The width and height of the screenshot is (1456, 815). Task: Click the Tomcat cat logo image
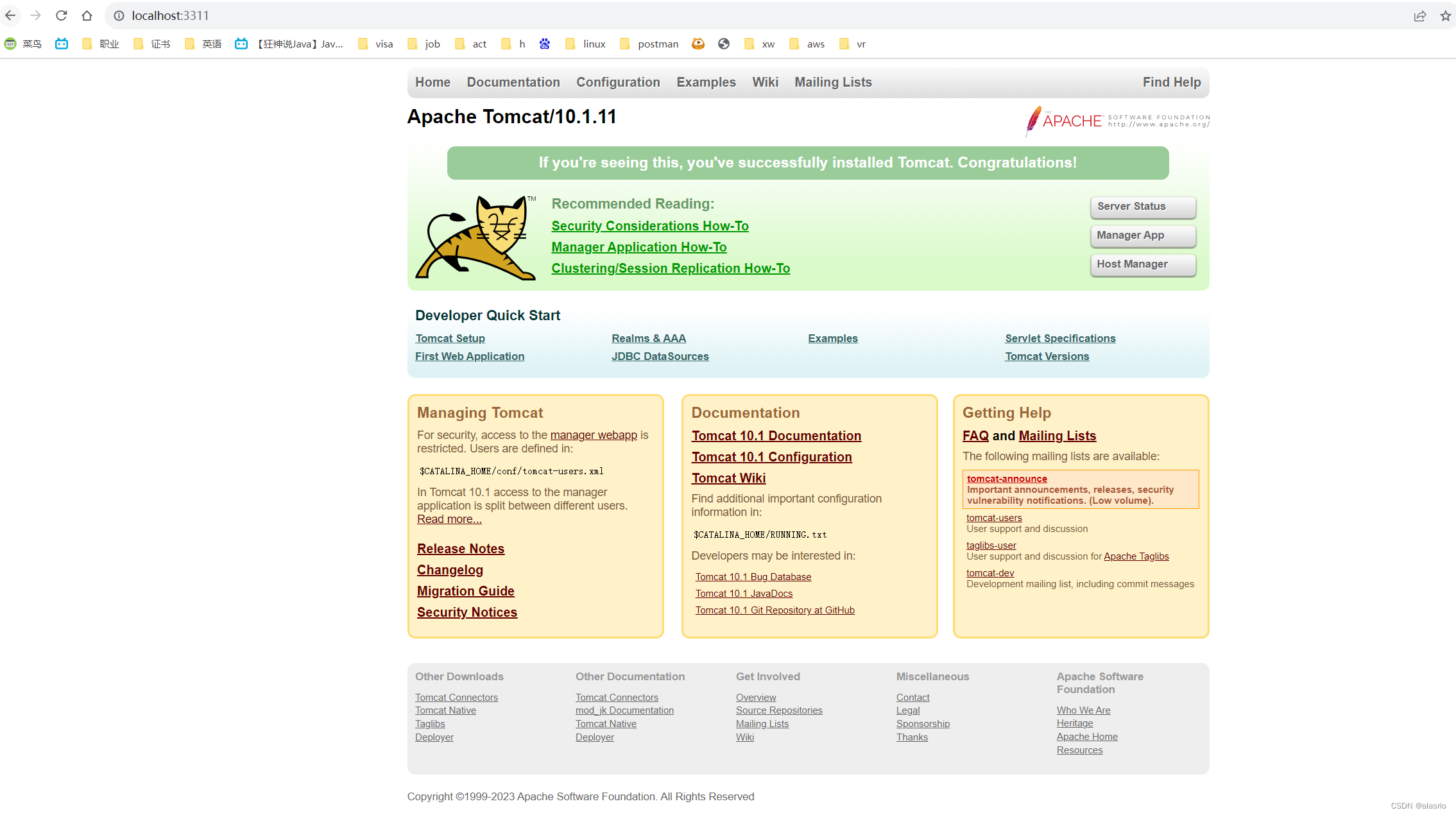click(476, 237)
